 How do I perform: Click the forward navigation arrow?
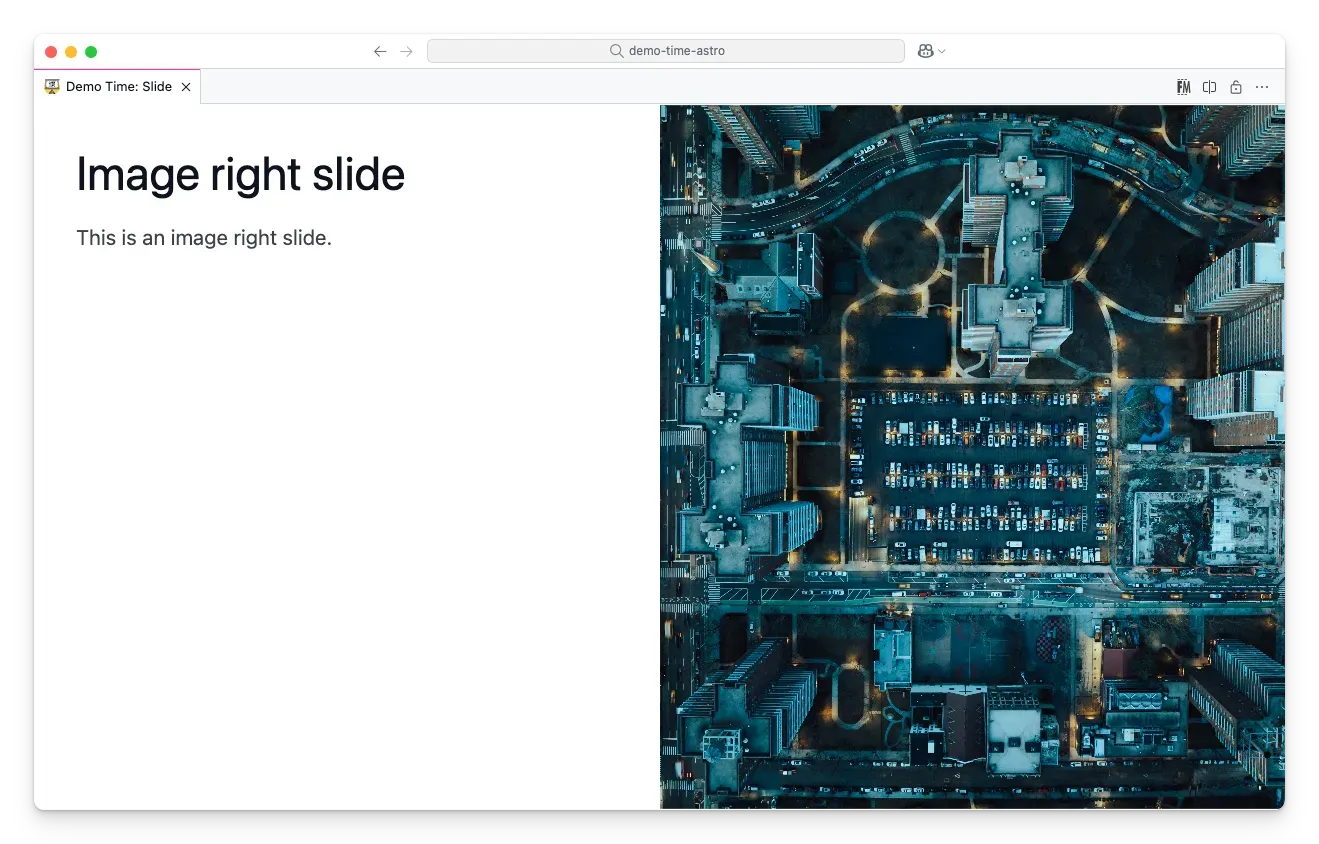[x=406, y=51]
